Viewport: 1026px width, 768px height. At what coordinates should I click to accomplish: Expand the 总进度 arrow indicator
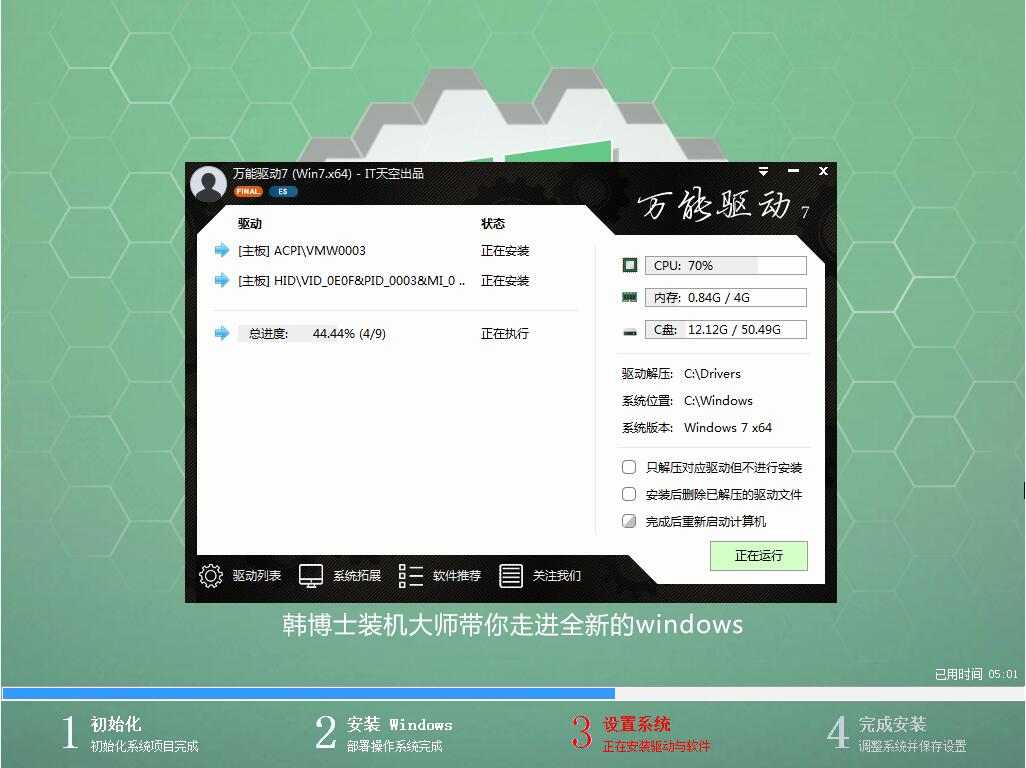tap(221, 333)
